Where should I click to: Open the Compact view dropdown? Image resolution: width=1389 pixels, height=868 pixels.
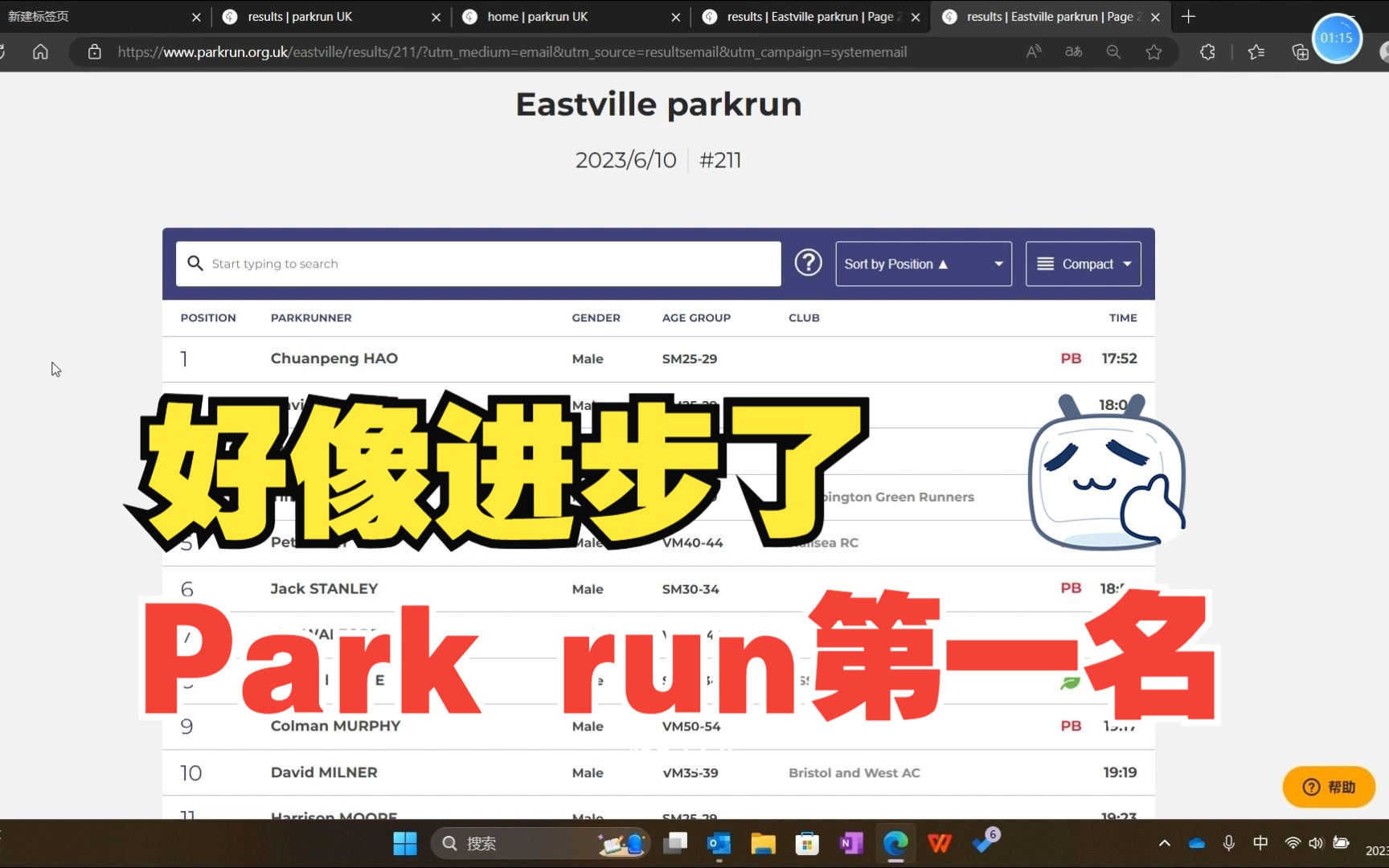(1084, 264)
